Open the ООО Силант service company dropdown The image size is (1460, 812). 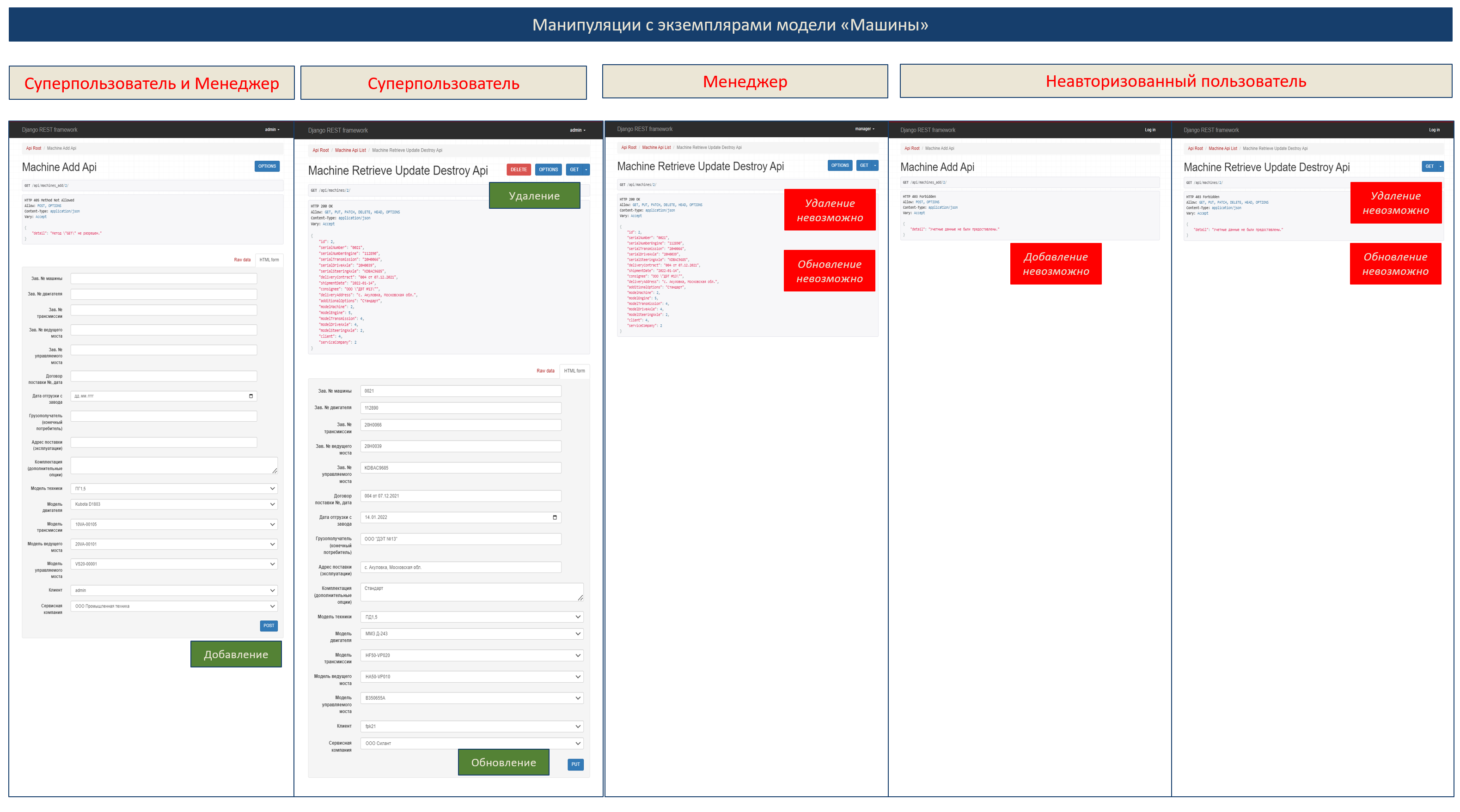tap(472, 743)
